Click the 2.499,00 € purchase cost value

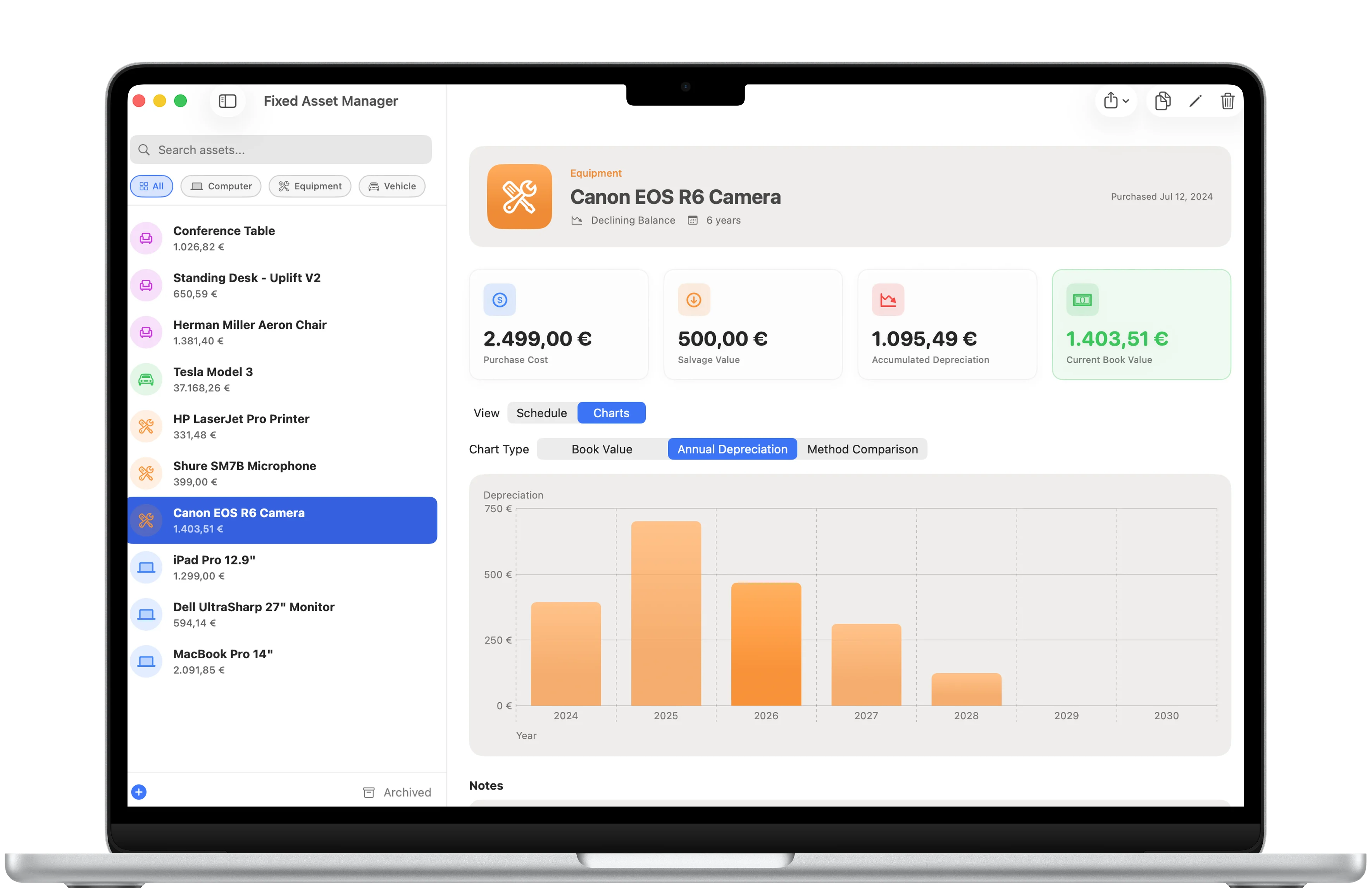click(537, 339)
